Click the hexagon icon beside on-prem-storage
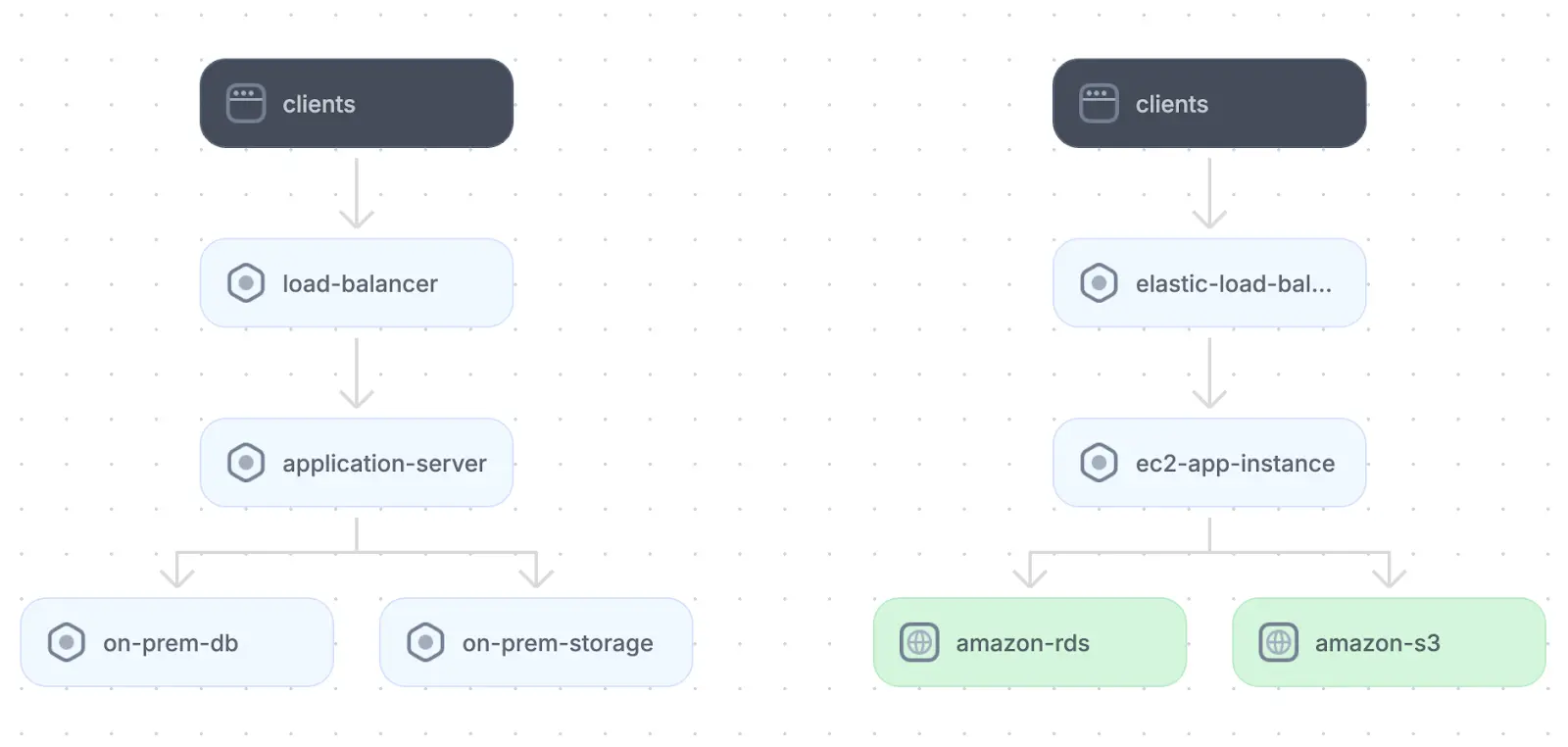Viewport: 1568px width, 747px height. (425, 642)
